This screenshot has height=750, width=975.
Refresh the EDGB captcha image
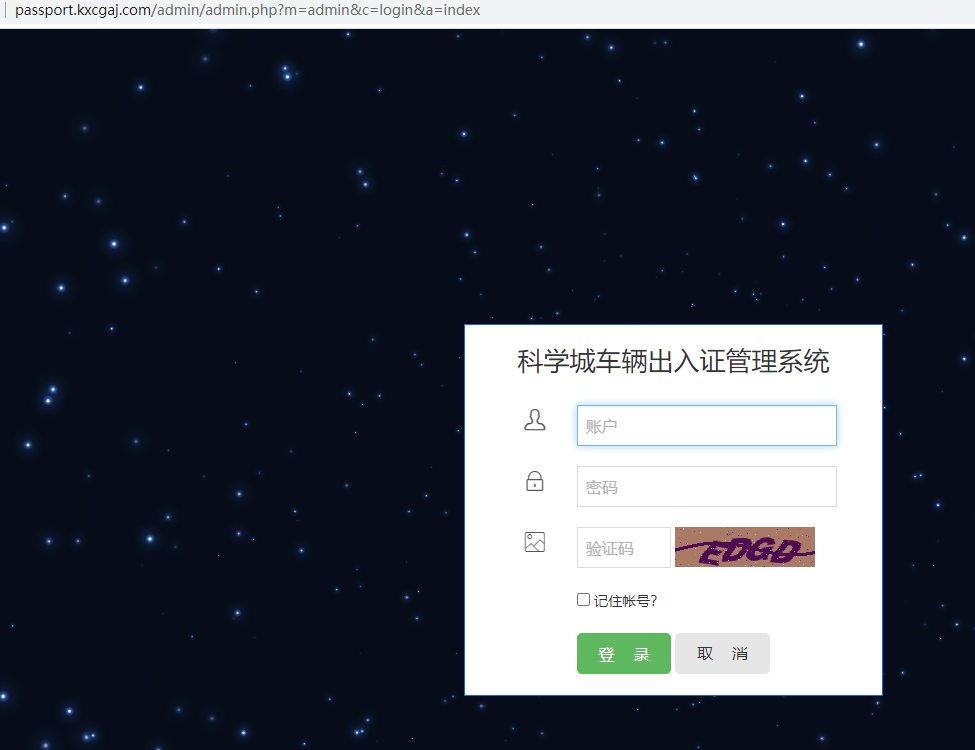744,547
